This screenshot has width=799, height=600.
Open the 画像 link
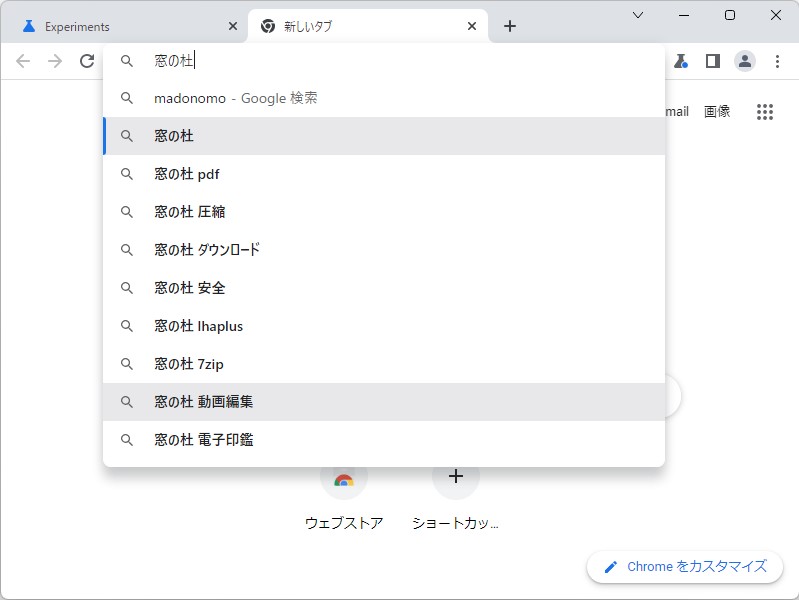717,112
